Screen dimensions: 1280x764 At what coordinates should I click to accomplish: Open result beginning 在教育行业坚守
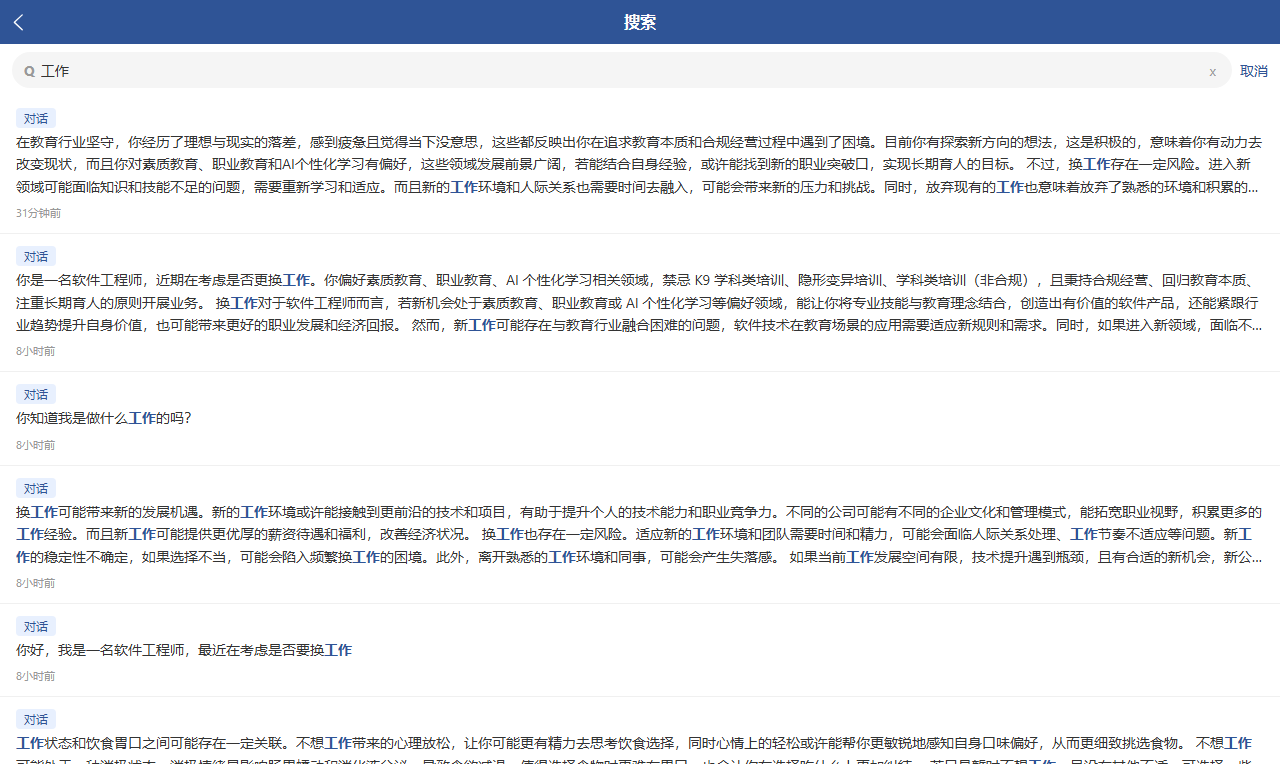pos(640,164)
